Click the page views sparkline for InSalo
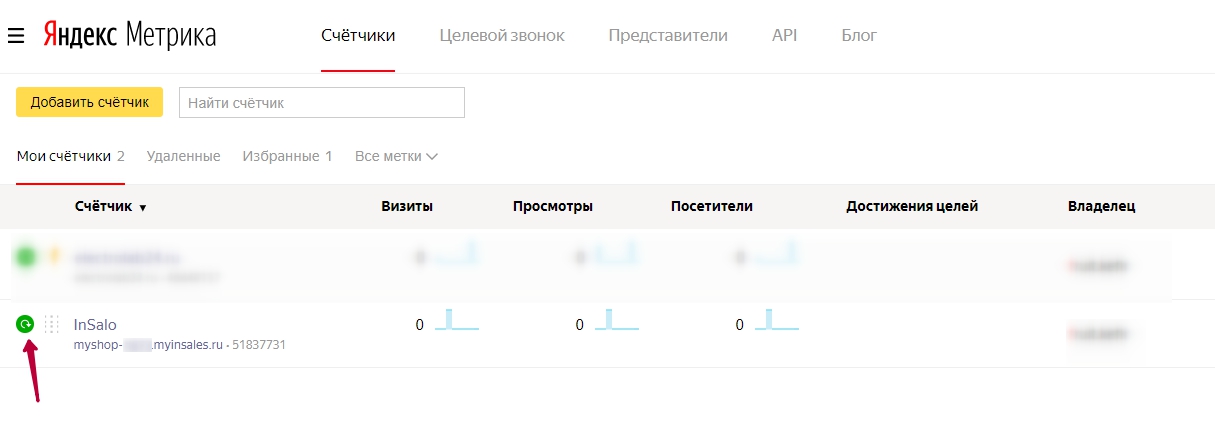The width and height of the screenshot is (1215, 438). (x=616, y=321)
